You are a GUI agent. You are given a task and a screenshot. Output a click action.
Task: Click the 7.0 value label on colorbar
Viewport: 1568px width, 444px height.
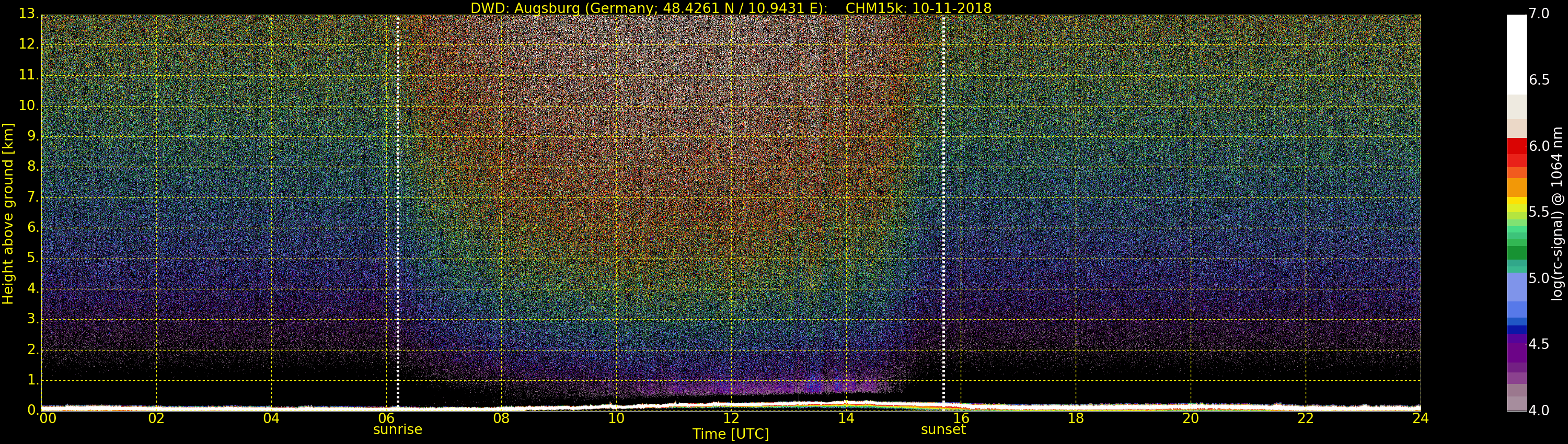click(1539, 14)
